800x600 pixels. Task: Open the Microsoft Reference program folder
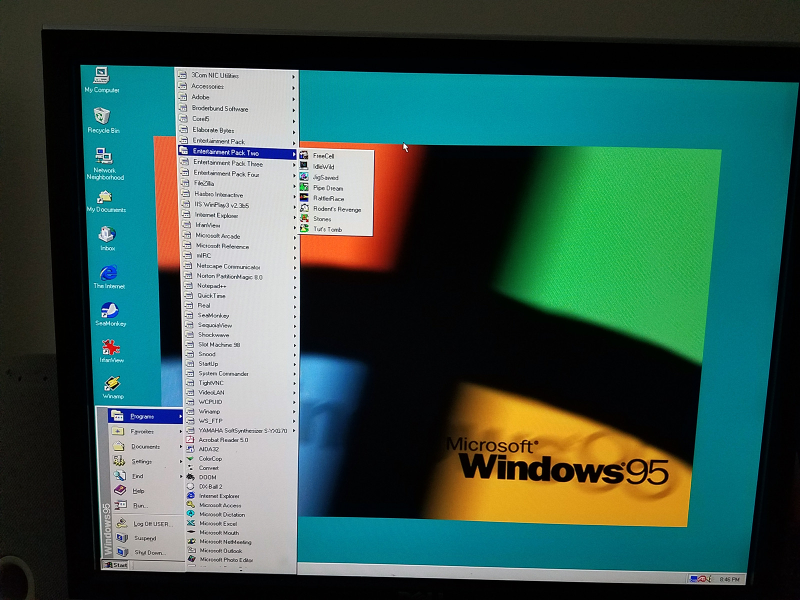239,246
